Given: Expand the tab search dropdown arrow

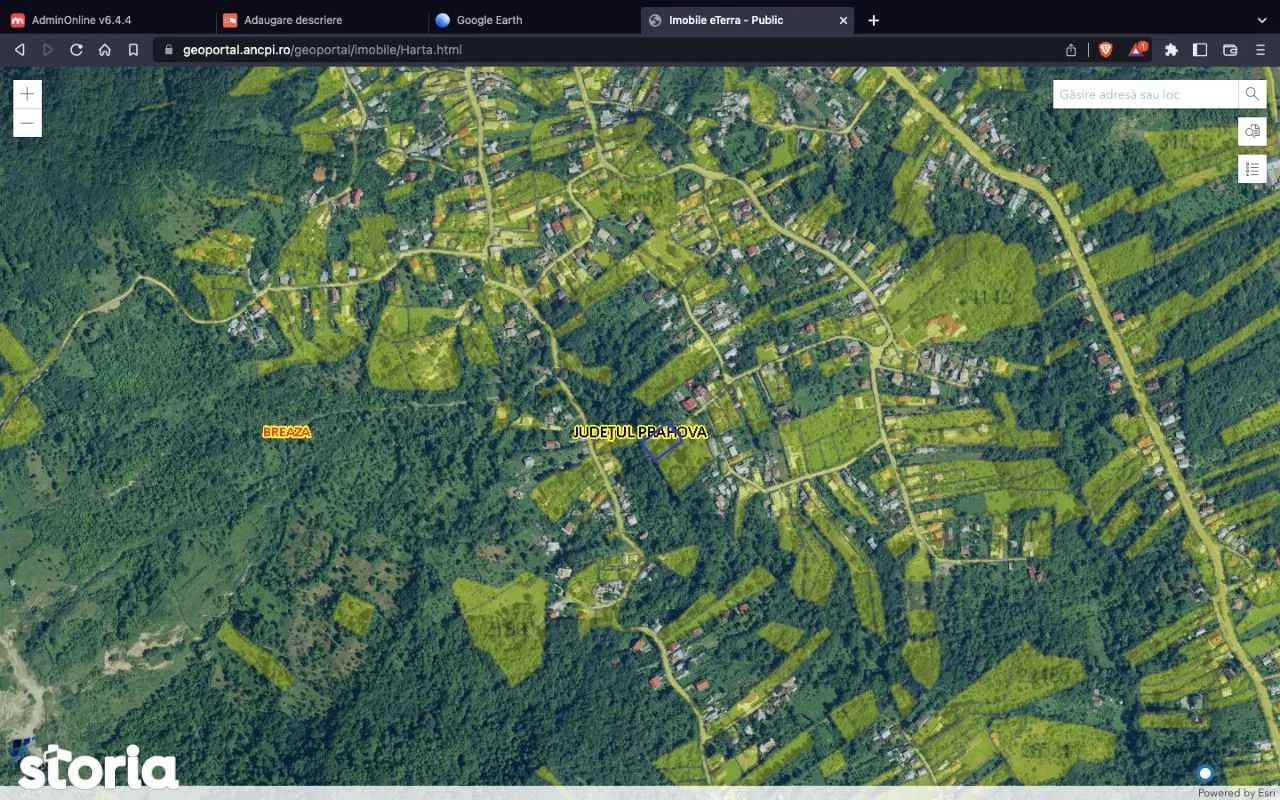Looking at the screenshot, I should 1261,20.
